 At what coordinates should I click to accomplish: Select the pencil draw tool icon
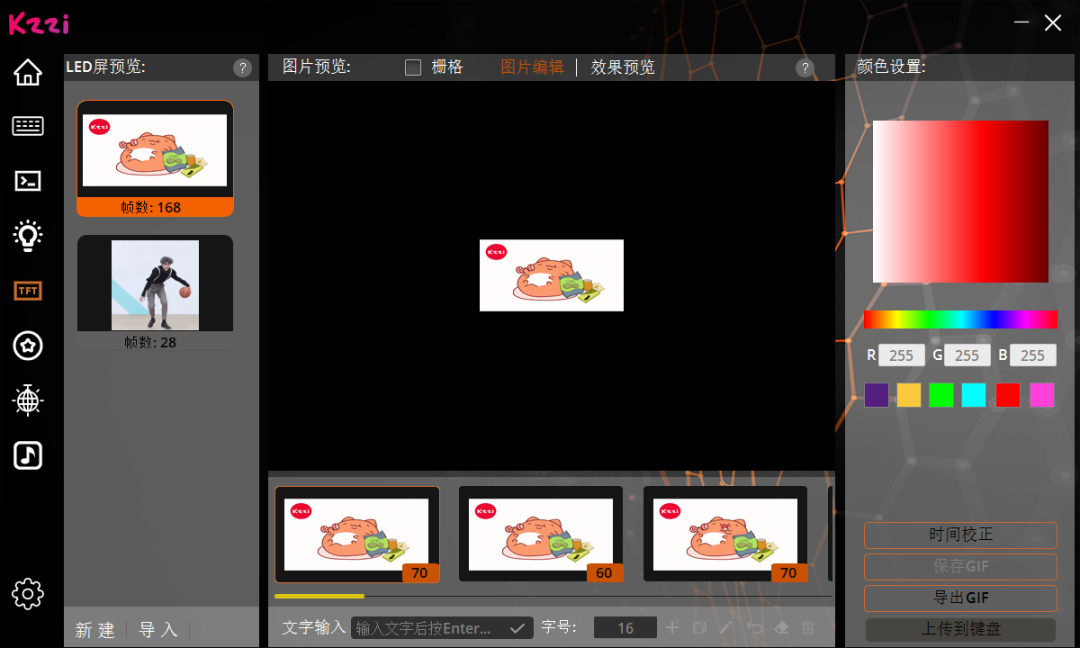[x=726, y=627]
